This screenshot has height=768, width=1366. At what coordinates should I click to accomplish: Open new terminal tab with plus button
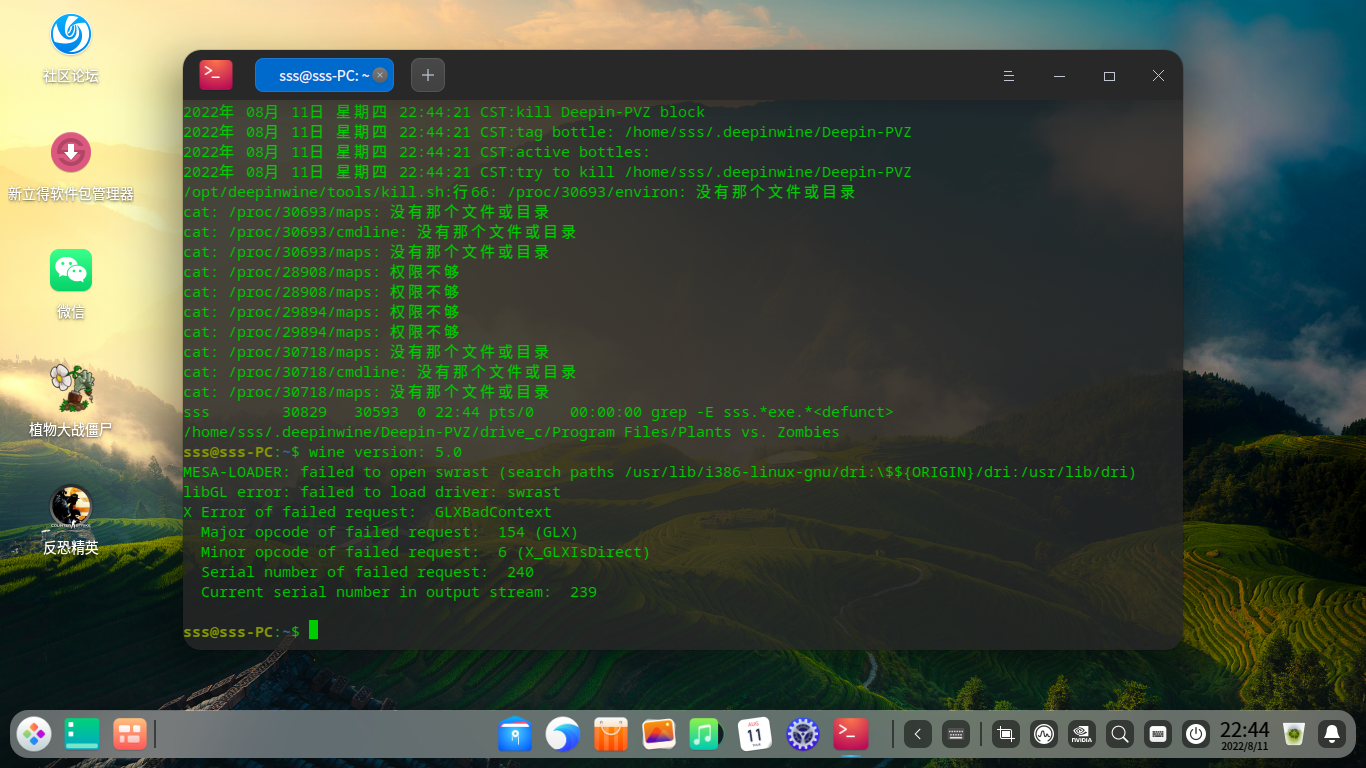click(x=428, y=75)
